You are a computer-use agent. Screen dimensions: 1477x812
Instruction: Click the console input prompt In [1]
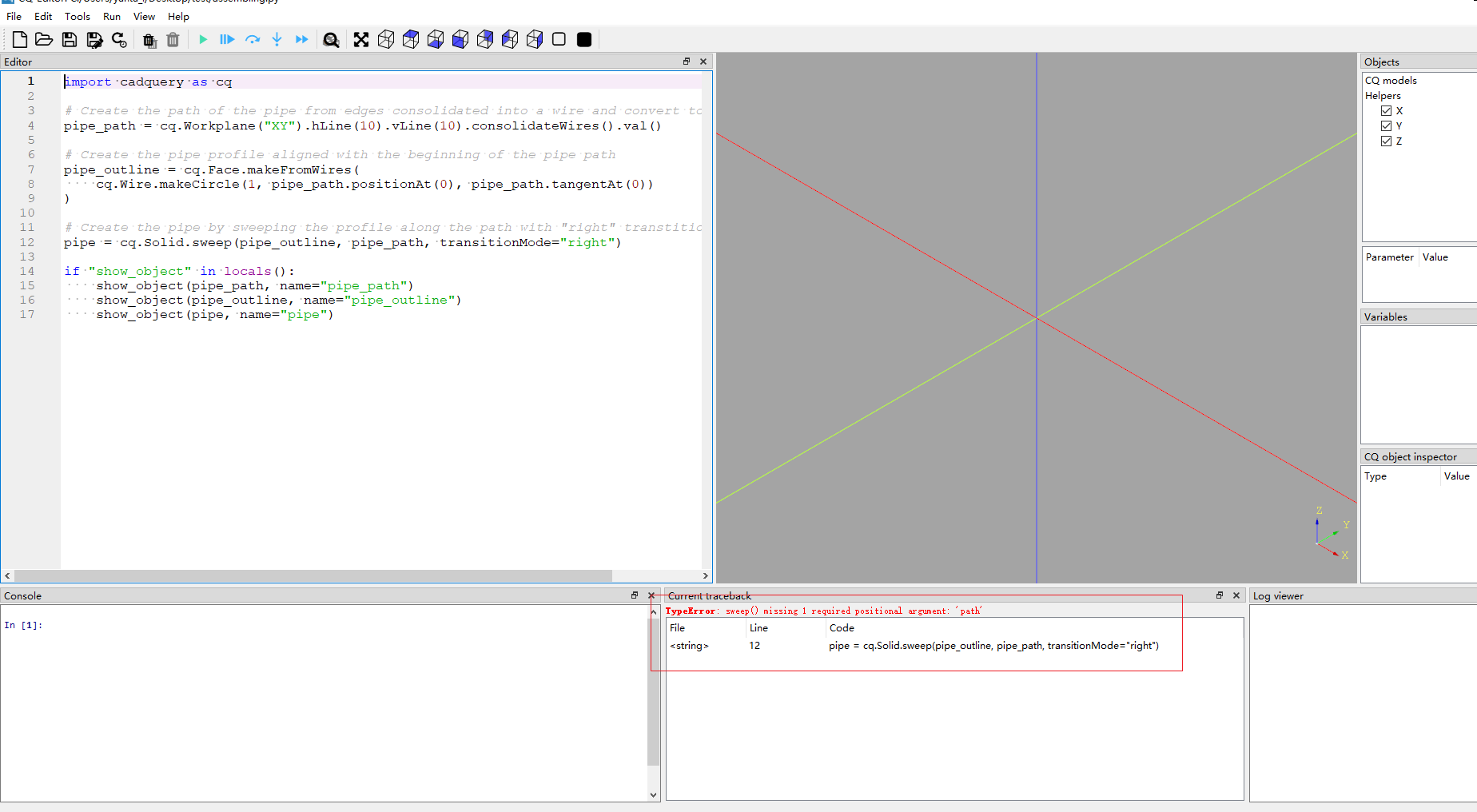click(x=23, y=625)
